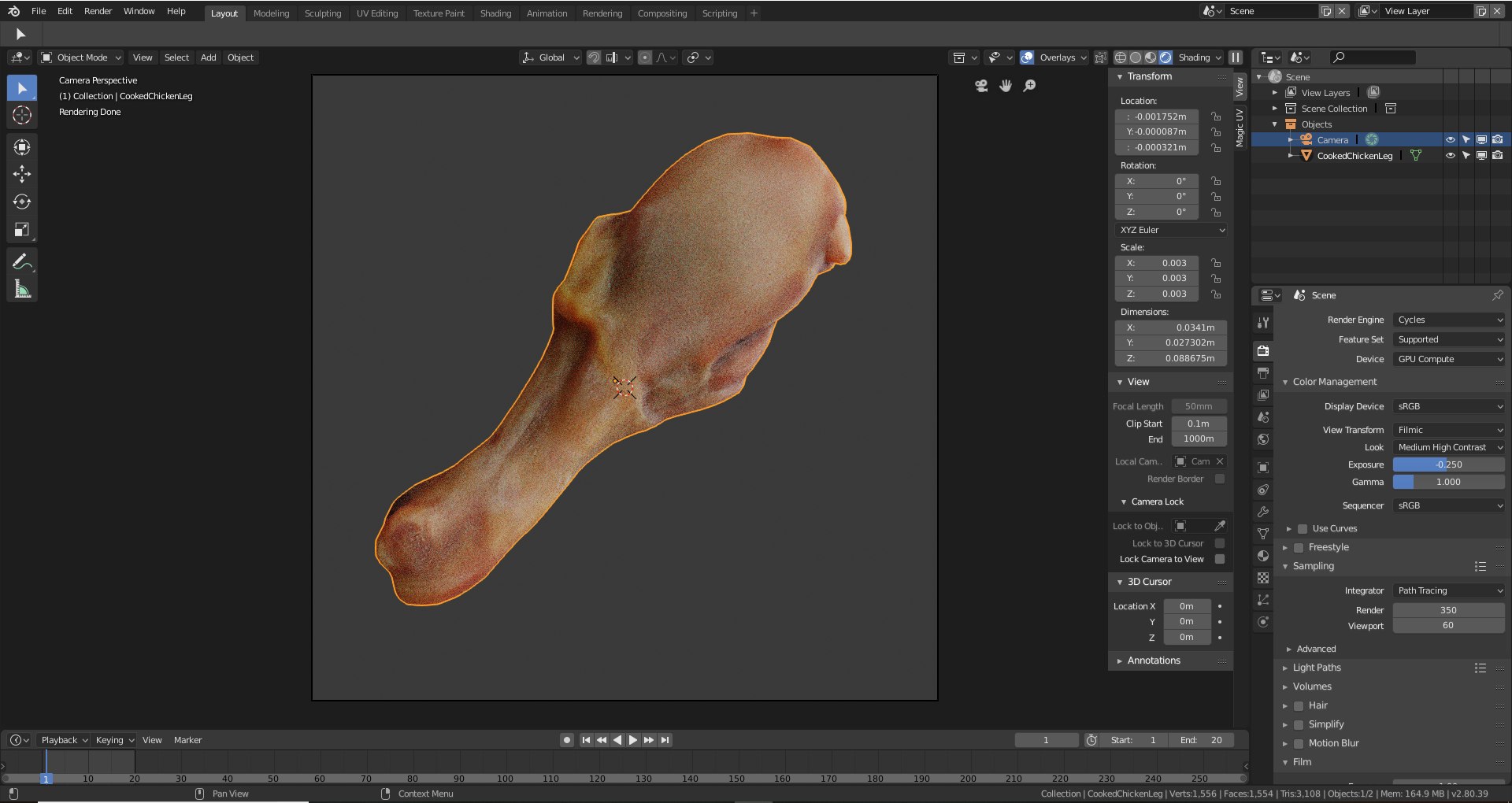Viewport: 1512px width, 803px height.
Task: Play the animation forward
Action: pos(633,740)
